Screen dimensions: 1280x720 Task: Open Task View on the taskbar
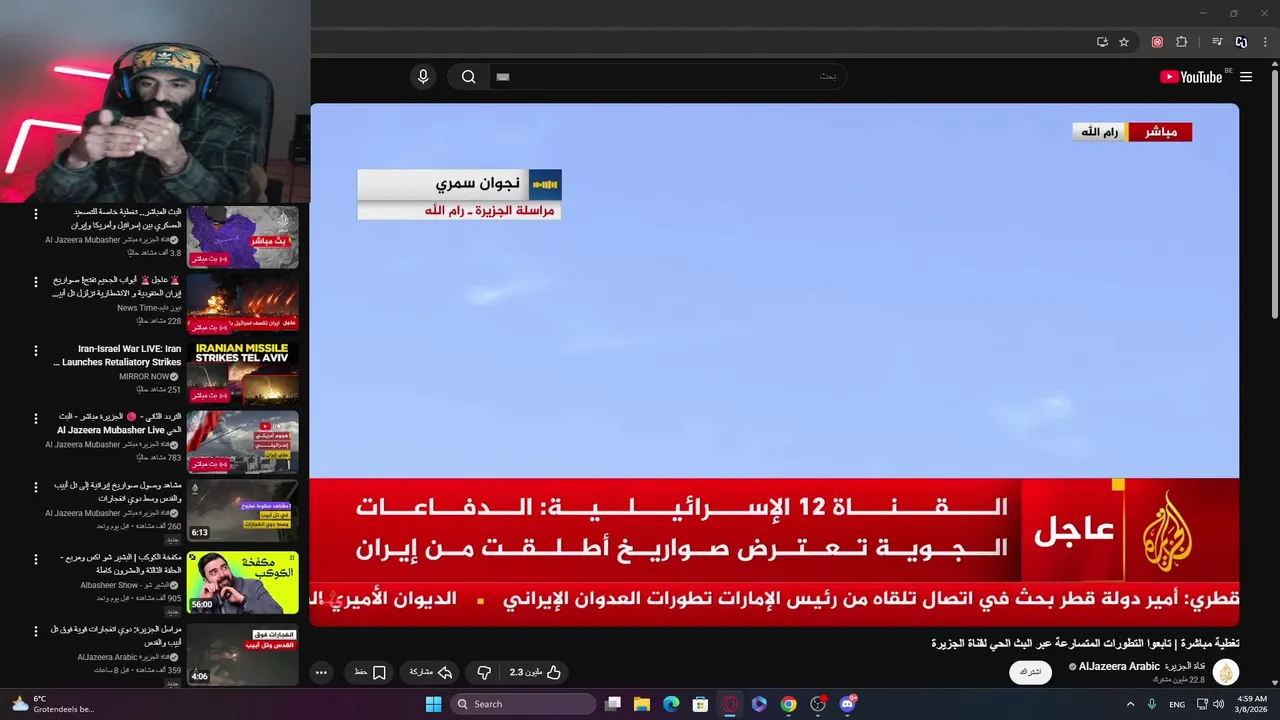[614, 704]
